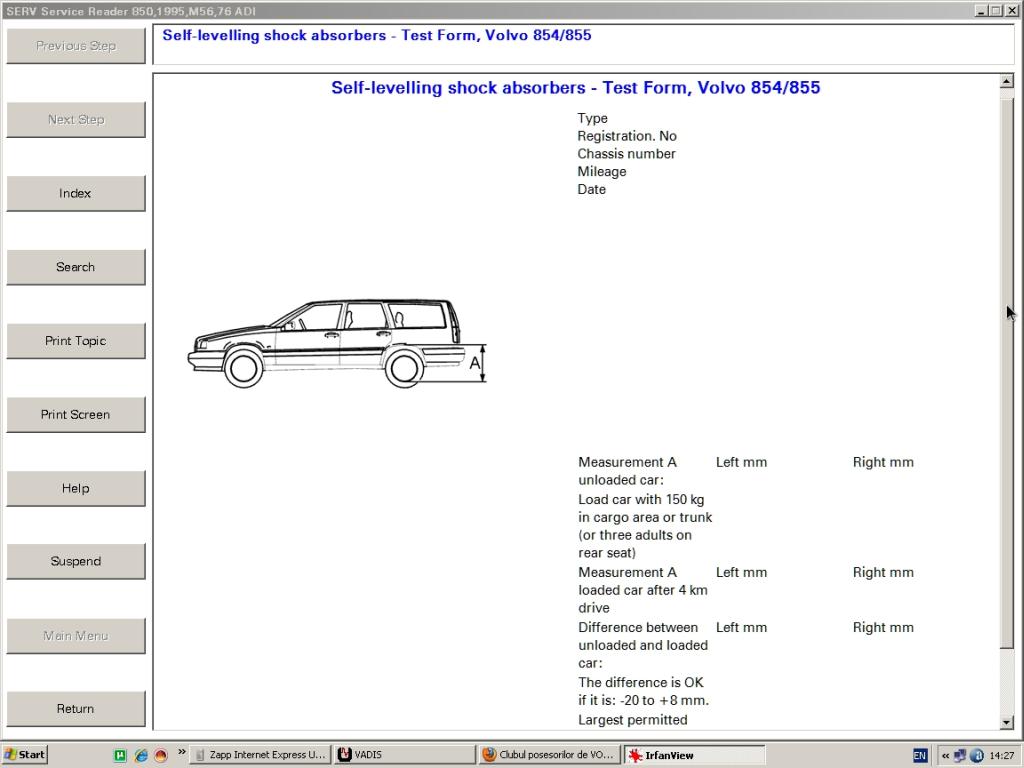Screen dimensions: 1024x768
Task: Launch Internet Explorer from quick launch
Action: coord(141,755)
